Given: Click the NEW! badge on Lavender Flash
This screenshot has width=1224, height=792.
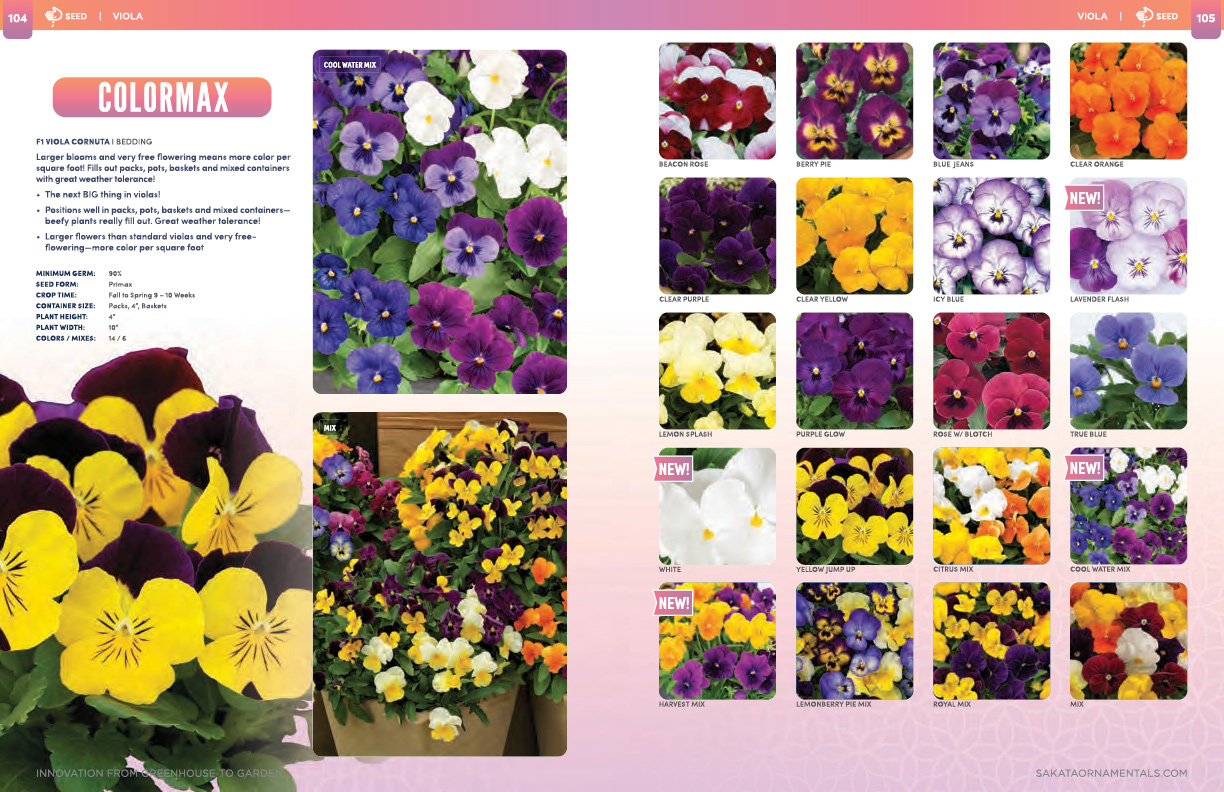Looking at the screenshot, I should tap(1084, 198).
